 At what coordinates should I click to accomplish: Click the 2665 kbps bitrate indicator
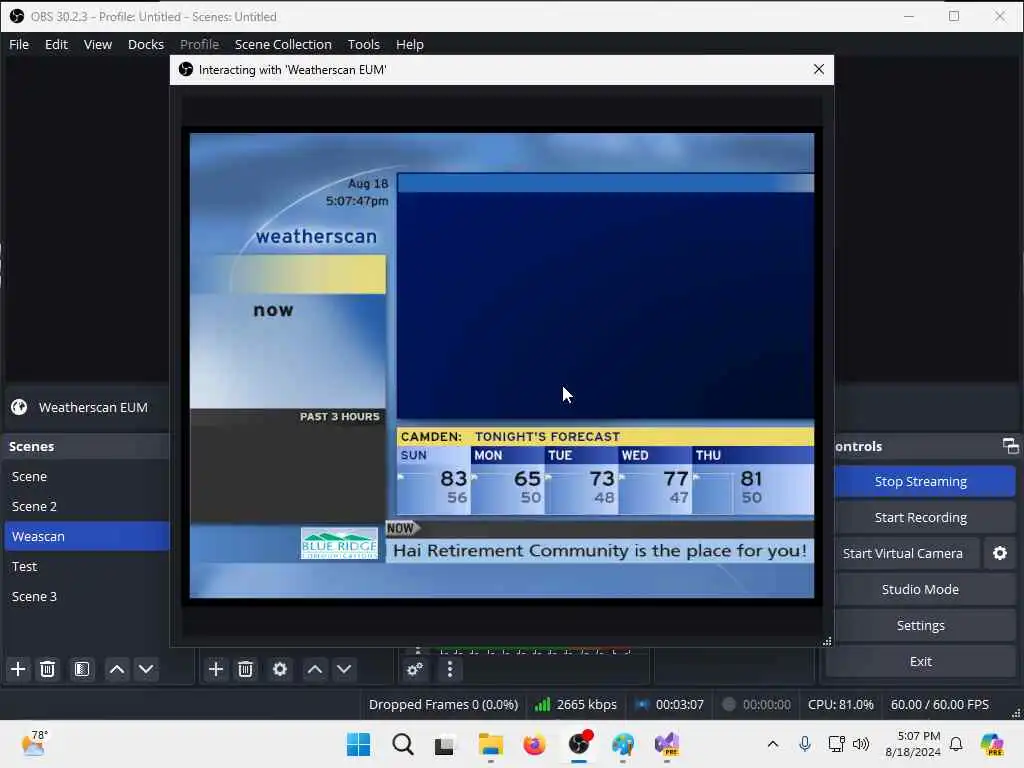click(x=575, y=705)
